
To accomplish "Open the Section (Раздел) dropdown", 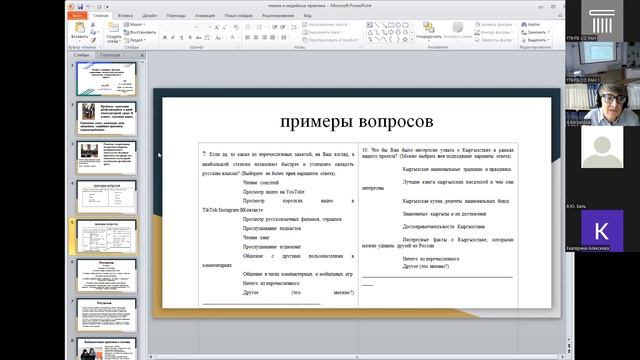I will coord(135,40).
